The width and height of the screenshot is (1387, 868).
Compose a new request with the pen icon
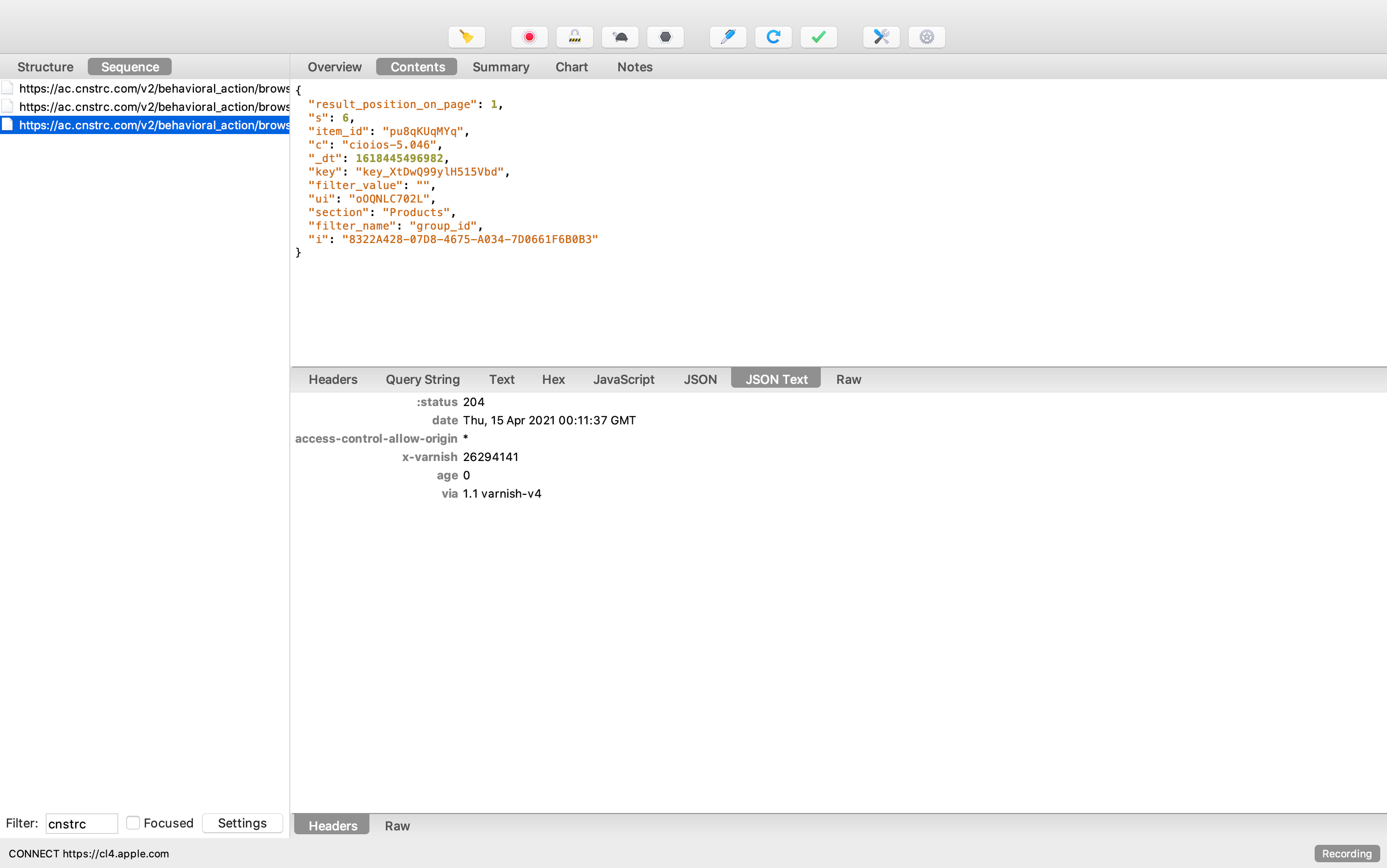pyautogui.click(x=727, y=37)
